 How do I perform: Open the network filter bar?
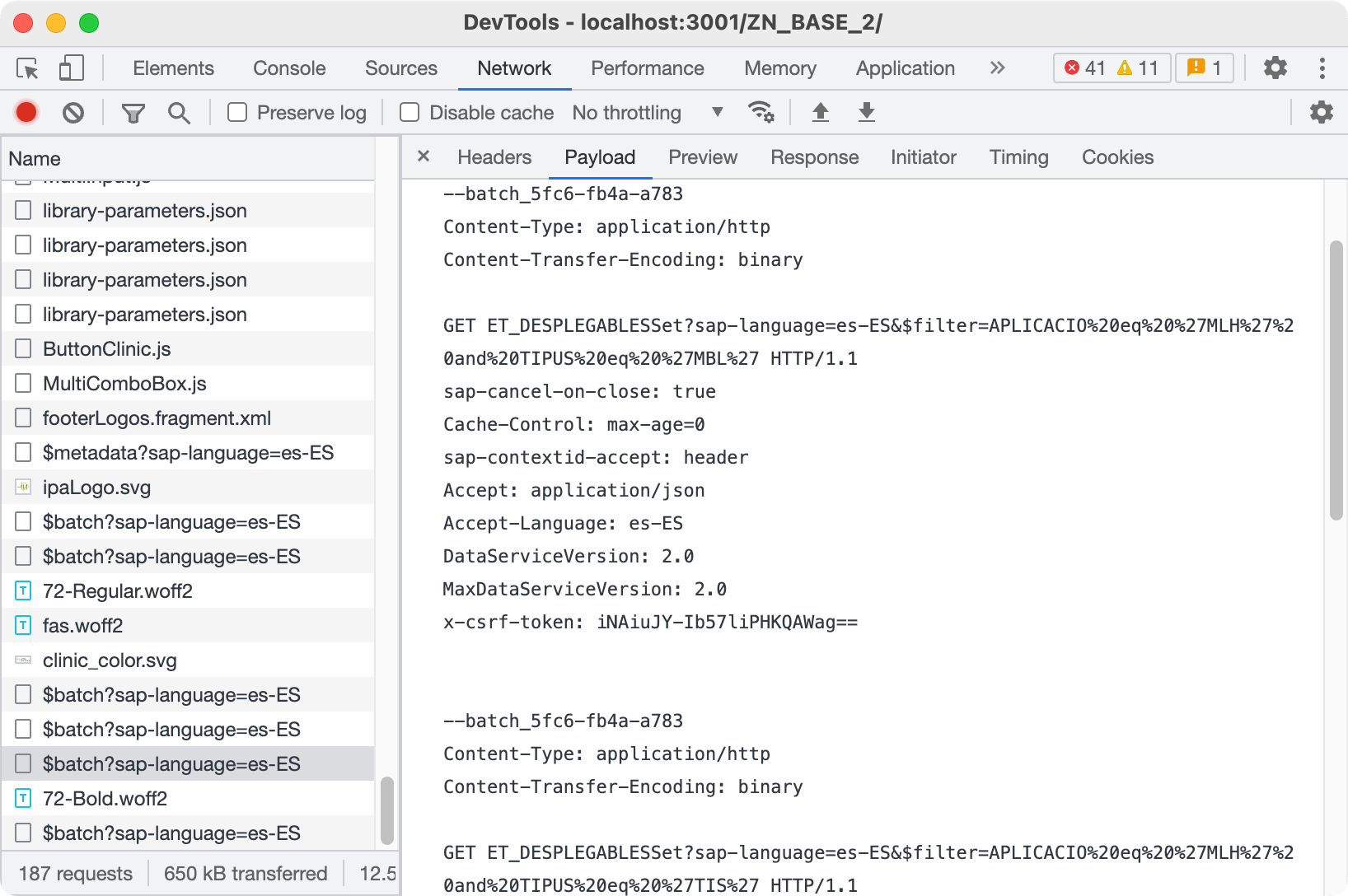coord(133,112)
